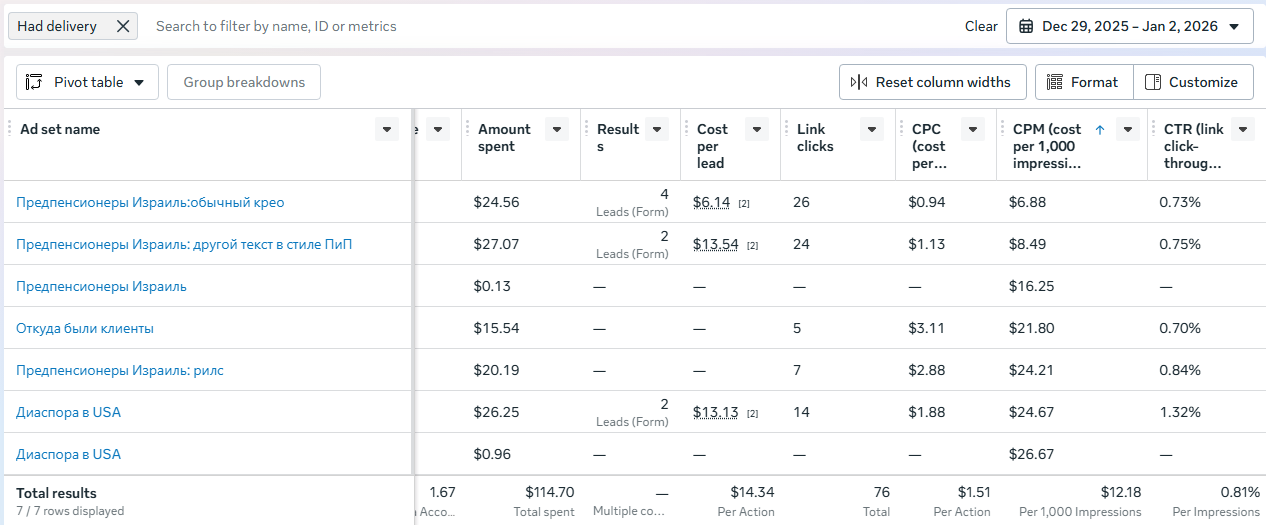Click Ad set name drag handle
The image size is (1266, 525).
10,128
